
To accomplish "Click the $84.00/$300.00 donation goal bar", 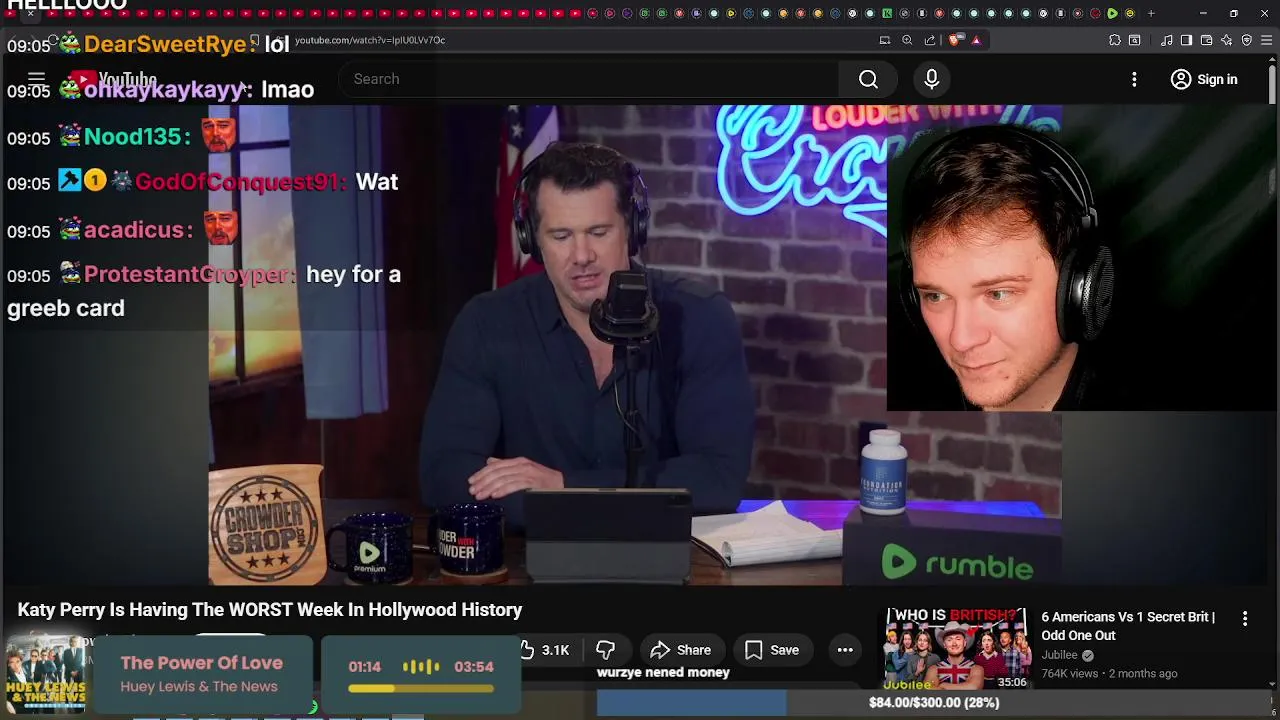I will click(934, 703).
